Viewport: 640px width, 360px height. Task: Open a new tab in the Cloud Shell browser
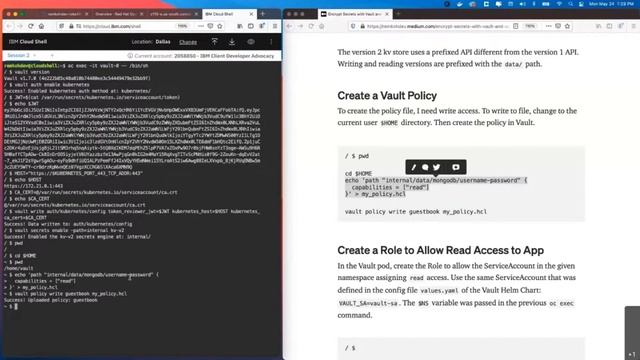pos(263,14)
